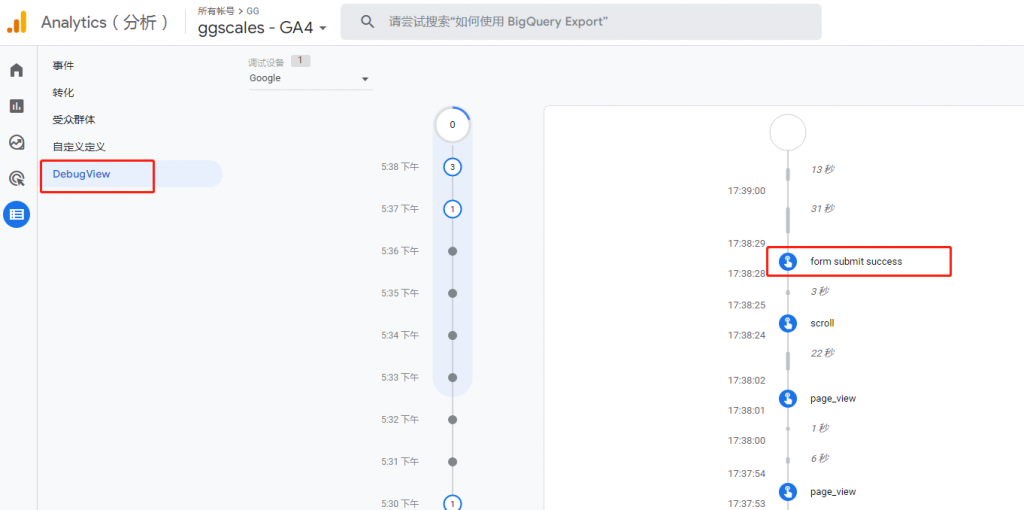Click the scroll event icon
The image size is (1024, 510).
[788, 323]
